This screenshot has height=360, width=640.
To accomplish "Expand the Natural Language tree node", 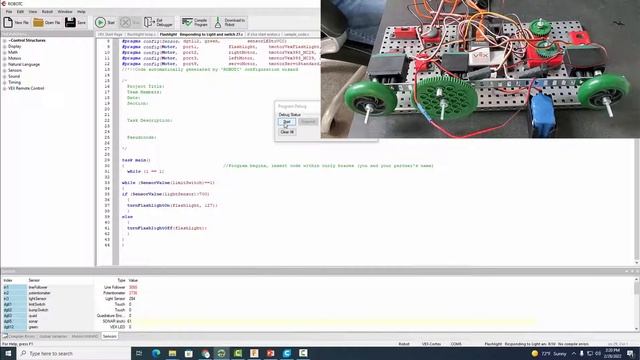I will [4, 64].
